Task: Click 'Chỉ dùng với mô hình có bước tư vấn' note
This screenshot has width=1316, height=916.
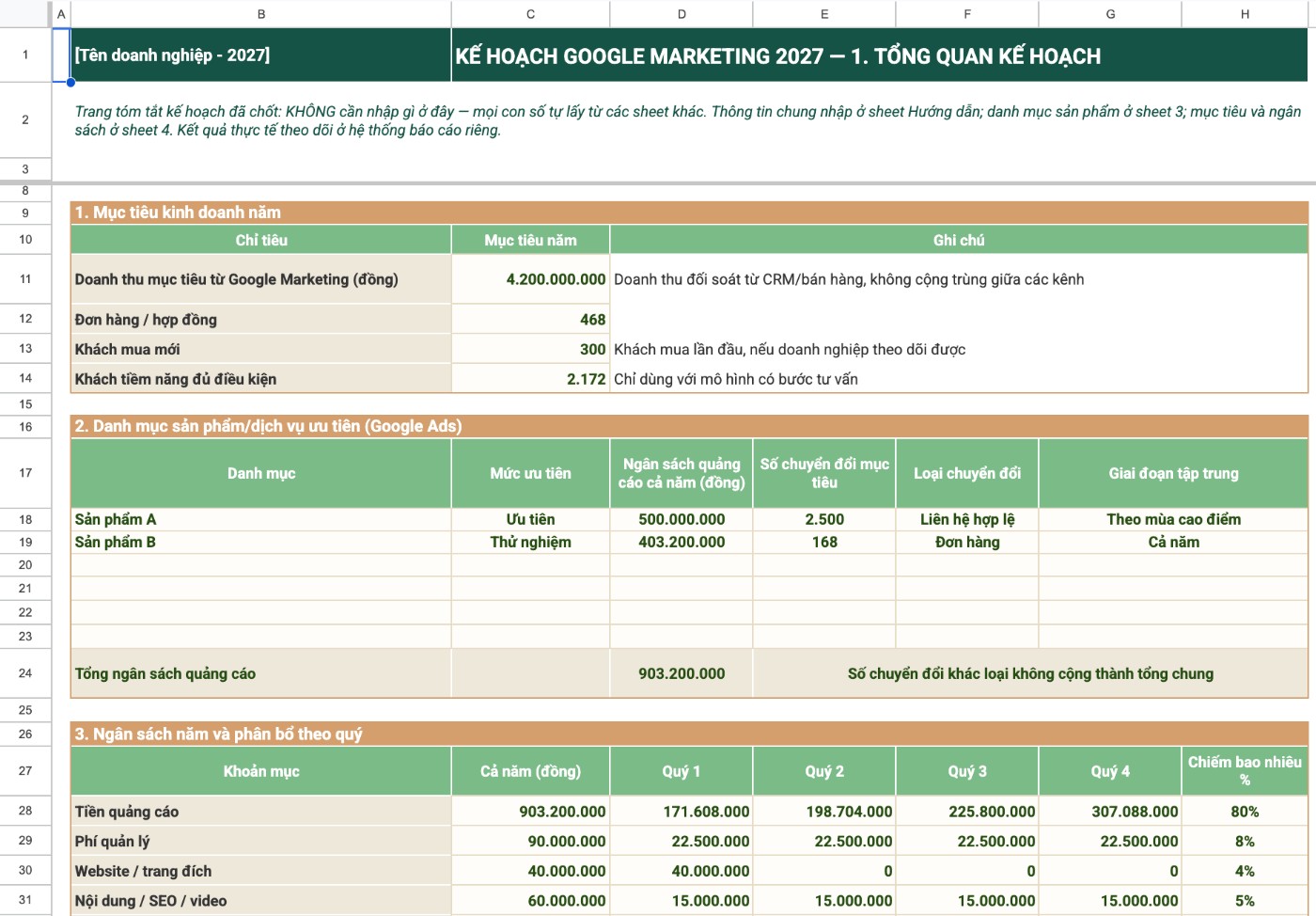Action: (959, 379)
